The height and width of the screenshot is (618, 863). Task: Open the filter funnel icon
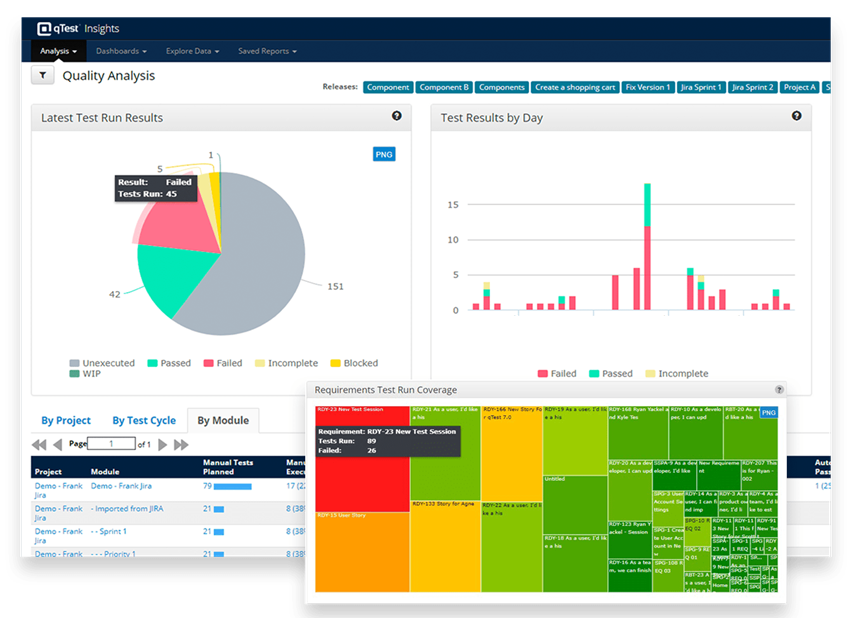click(x=41, y=74)
